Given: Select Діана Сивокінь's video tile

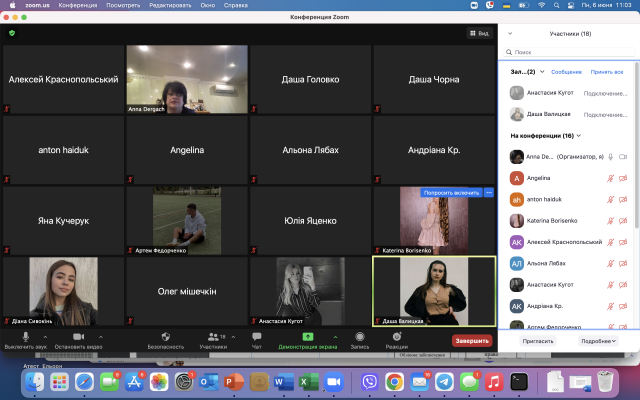Looking at the screenshot, I should (63, 291).
